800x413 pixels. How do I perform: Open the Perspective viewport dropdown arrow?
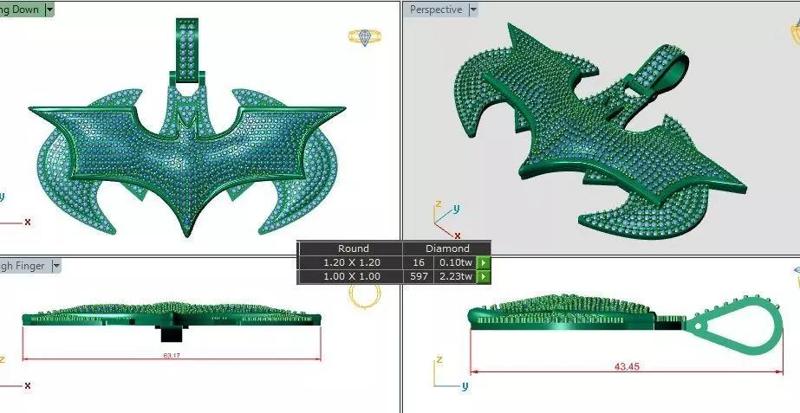point(473,10)
